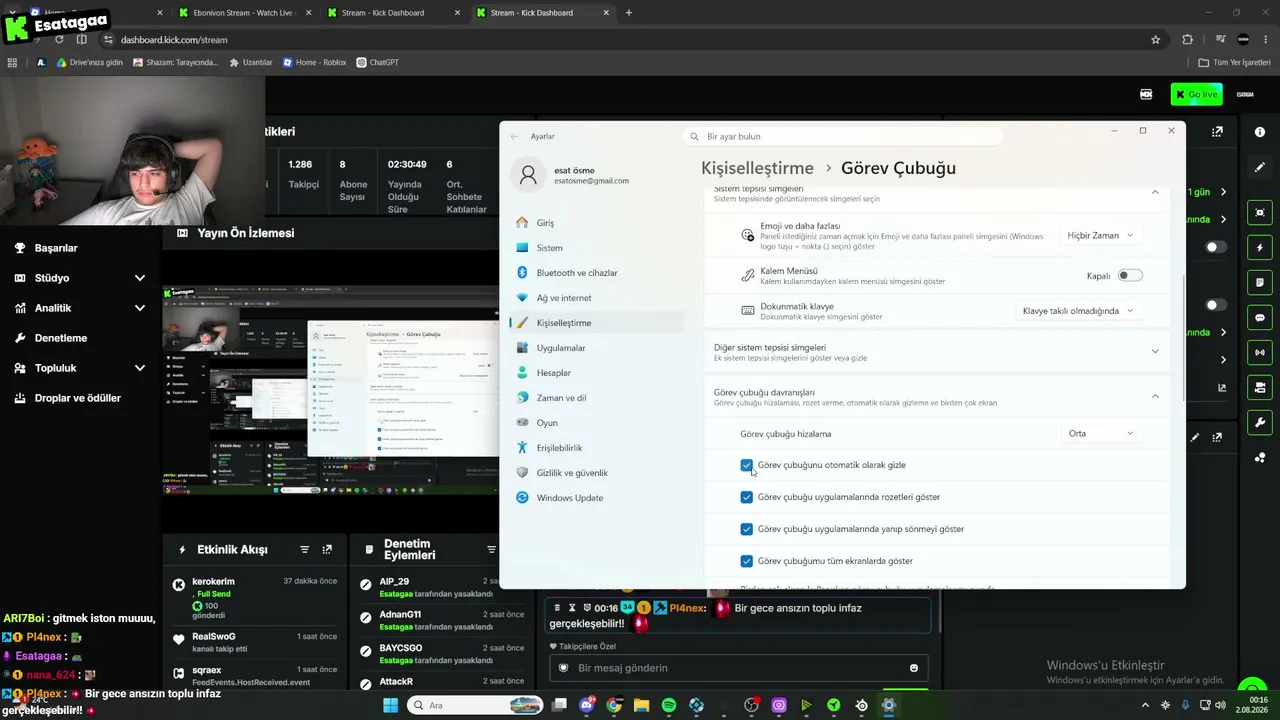Open Zaman ve dil settings category

click(596, 398)
